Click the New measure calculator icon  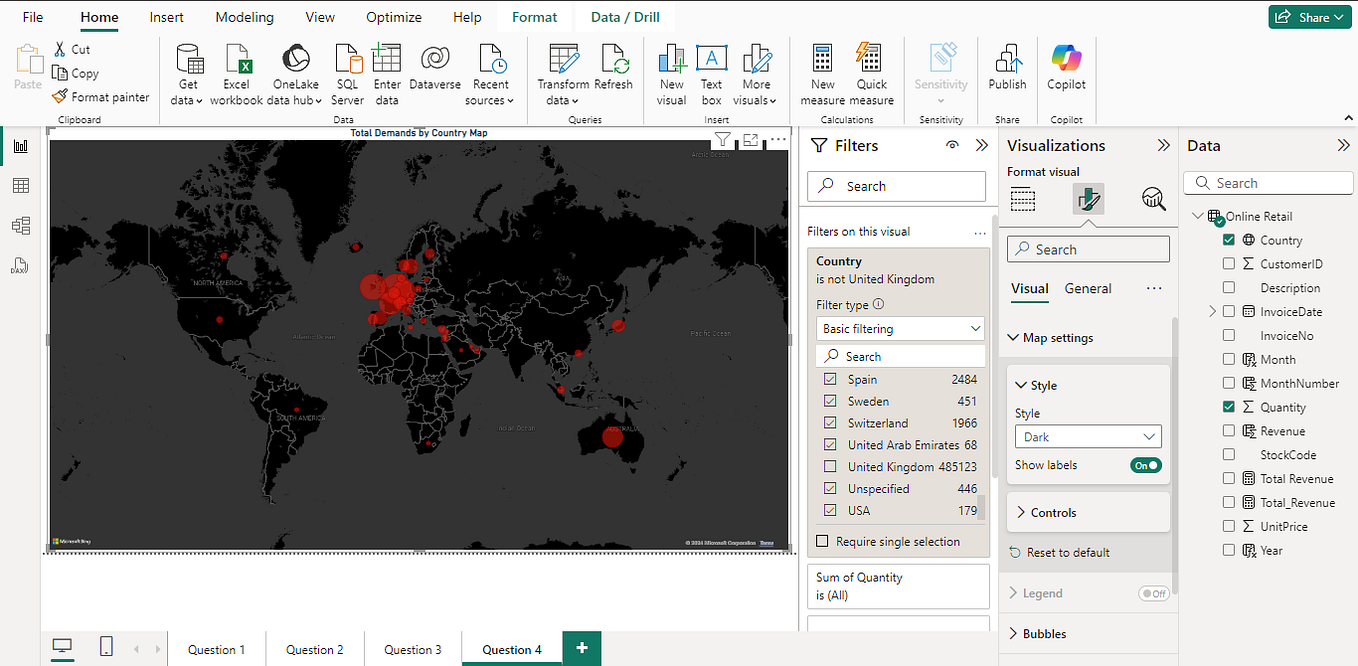[822, 61]
